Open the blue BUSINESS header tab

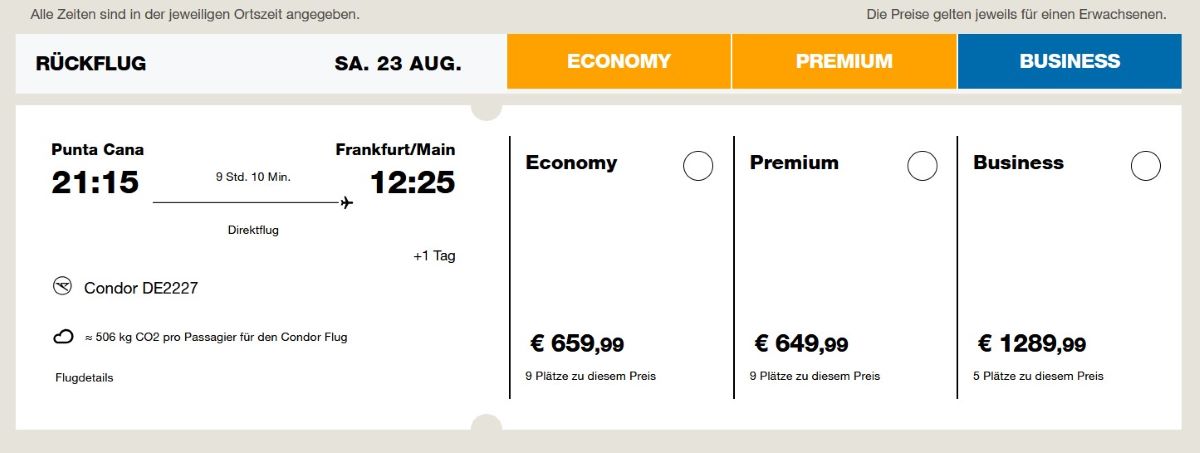point(1069,61)
